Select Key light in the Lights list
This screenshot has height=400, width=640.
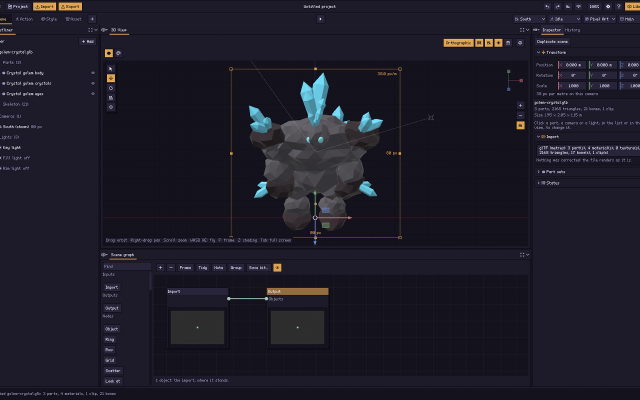[x=11, y=147]
